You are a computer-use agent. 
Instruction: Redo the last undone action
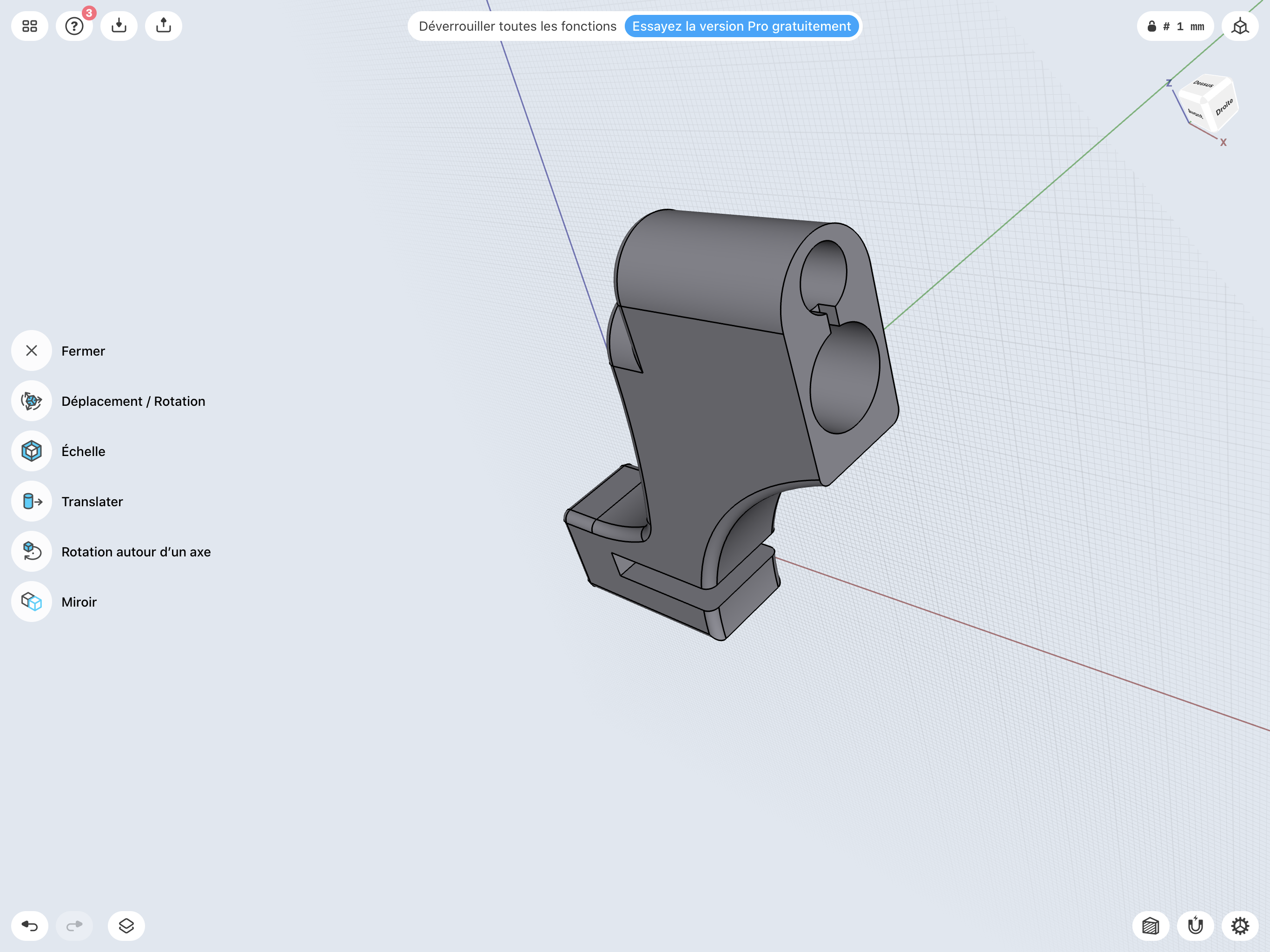point(75,926)
